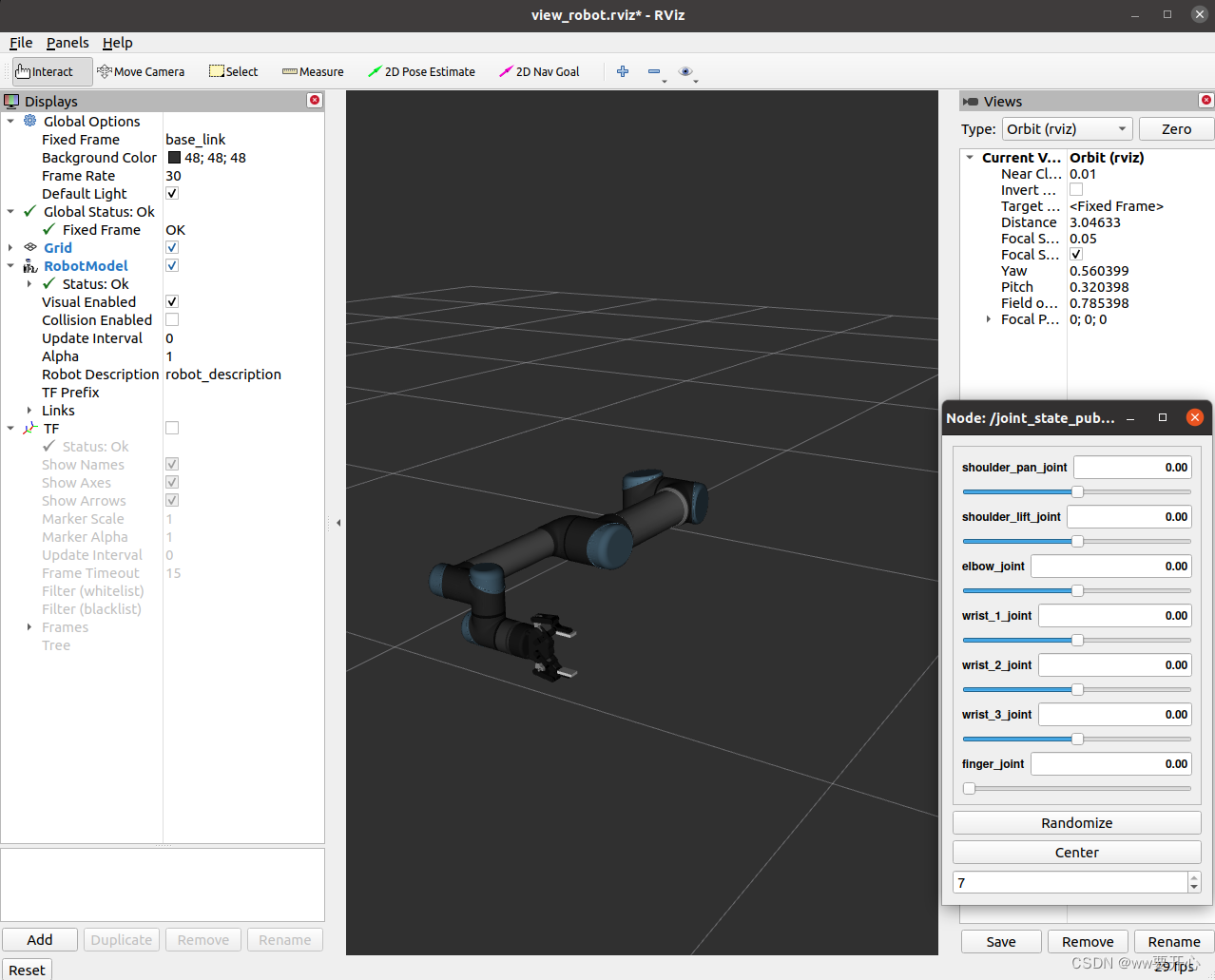Click the shoulder_pan_joint slider handle
The height and width of the screenshot is (980, 1215).
coord(1077,491)
